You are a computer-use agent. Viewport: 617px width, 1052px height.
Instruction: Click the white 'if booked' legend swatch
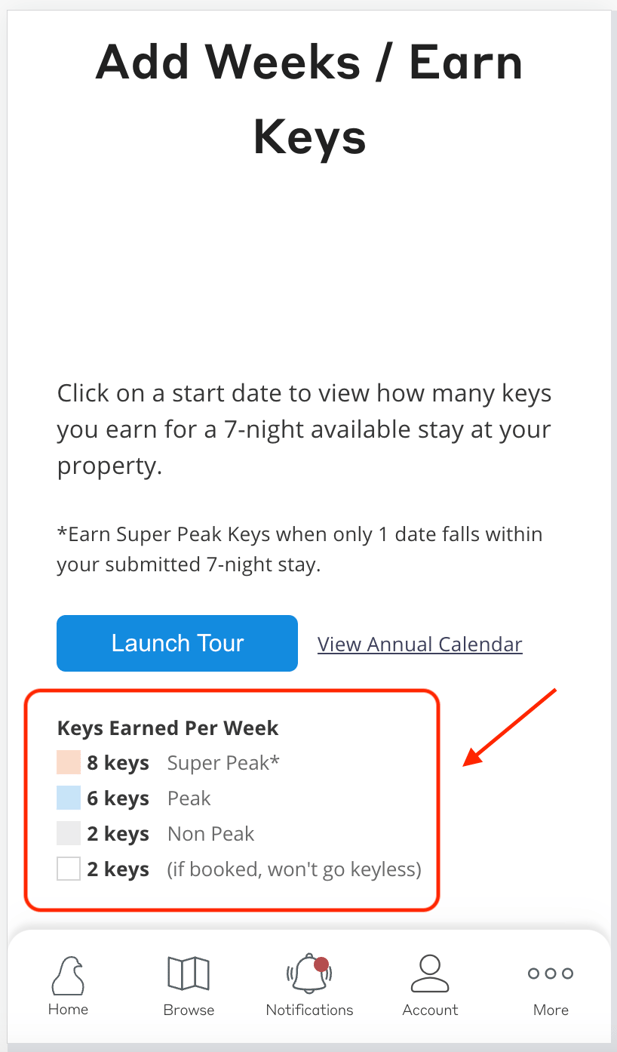pyautogui.click(x=68, y=868)
